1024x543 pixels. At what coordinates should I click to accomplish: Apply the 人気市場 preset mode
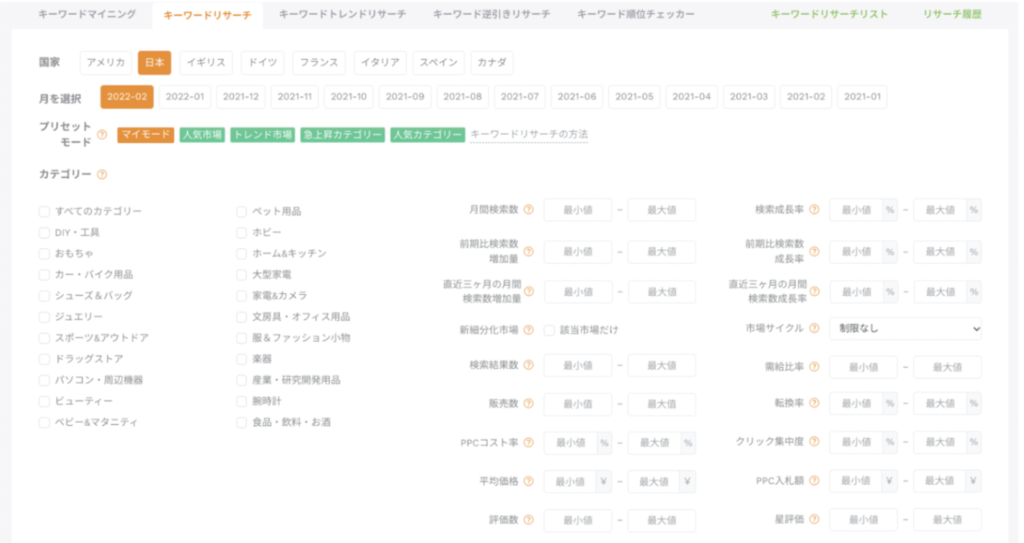[x=202, y=134]
